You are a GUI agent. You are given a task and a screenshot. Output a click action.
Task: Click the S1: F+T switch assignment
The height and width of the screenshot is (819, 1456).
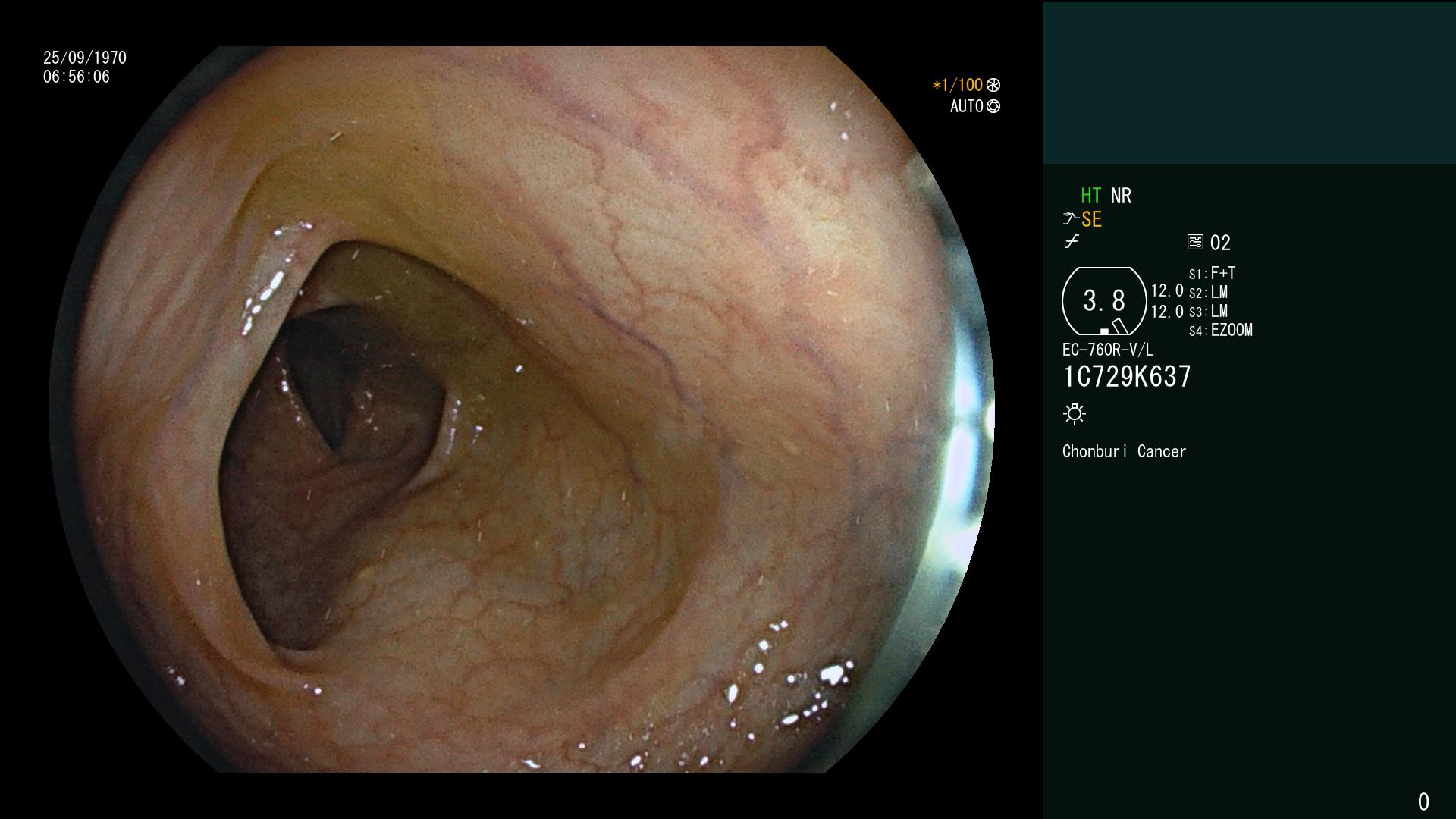[1212, 273]
